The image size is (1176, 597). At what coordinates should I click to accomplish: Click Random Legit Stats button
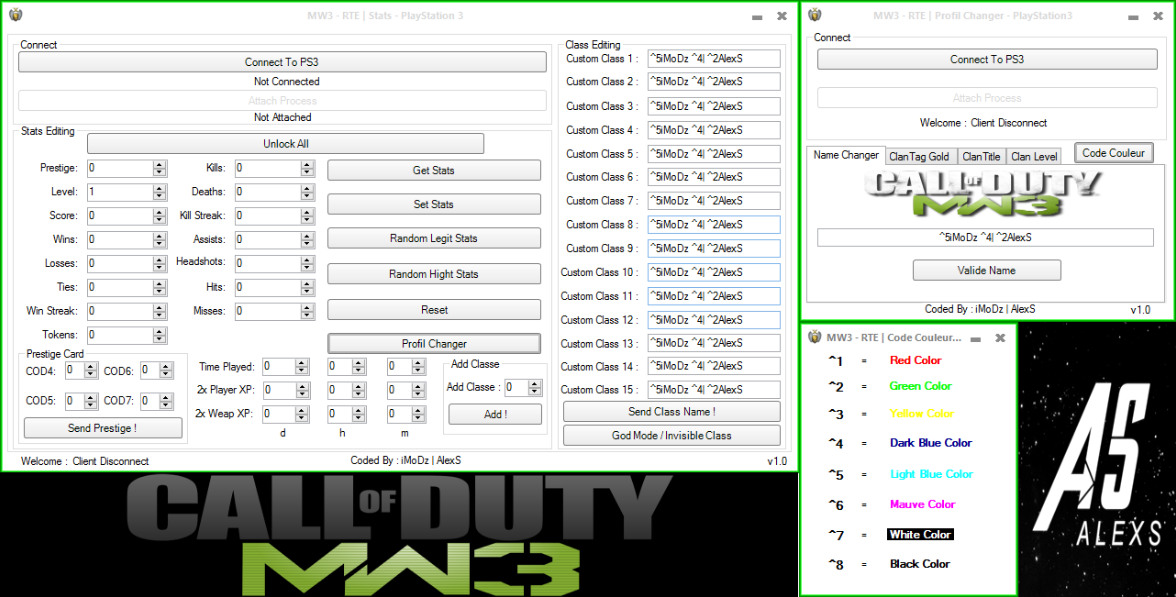pos(434,238)
